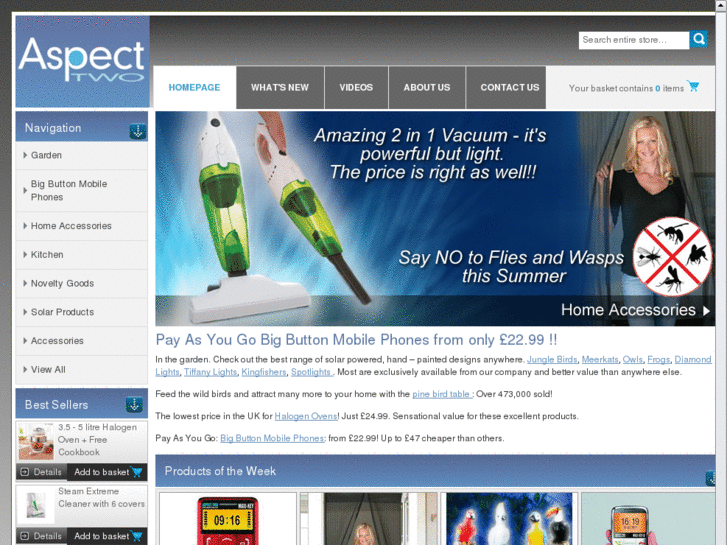Collapse Best Sellers panel with anchor icon
Screen dimensions: 727x545
click(x=134, y=405)
